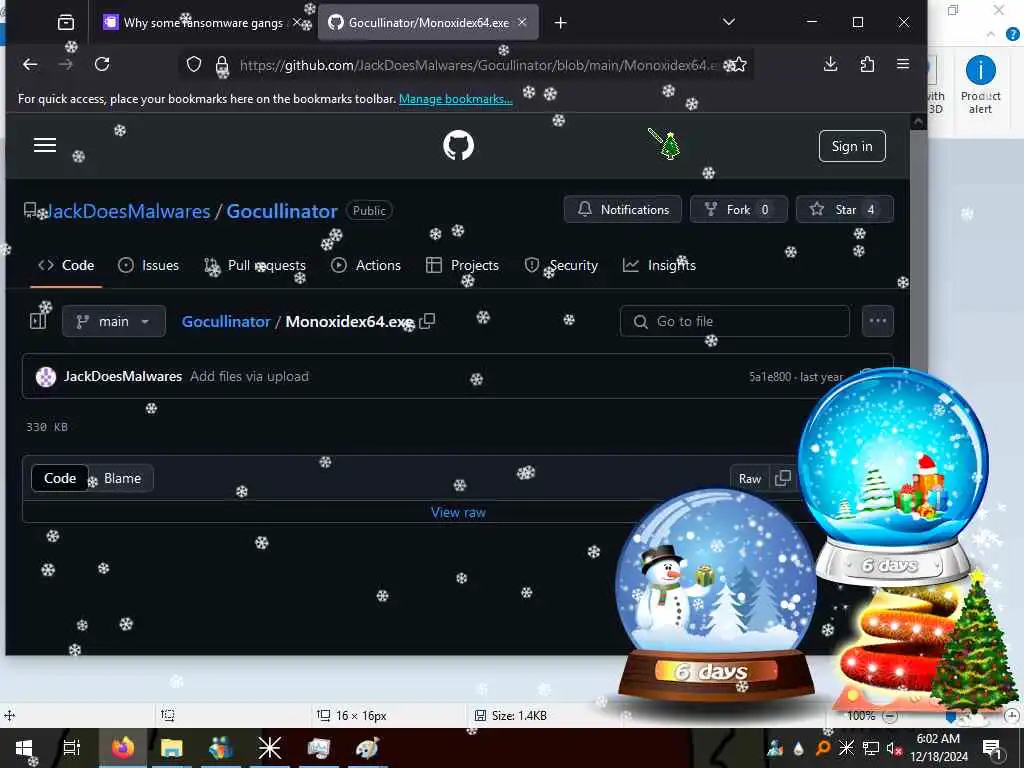The image size is (1024, 768).
Task: Click the snowflake app taskbar icon
Action: tap(269, 748)
